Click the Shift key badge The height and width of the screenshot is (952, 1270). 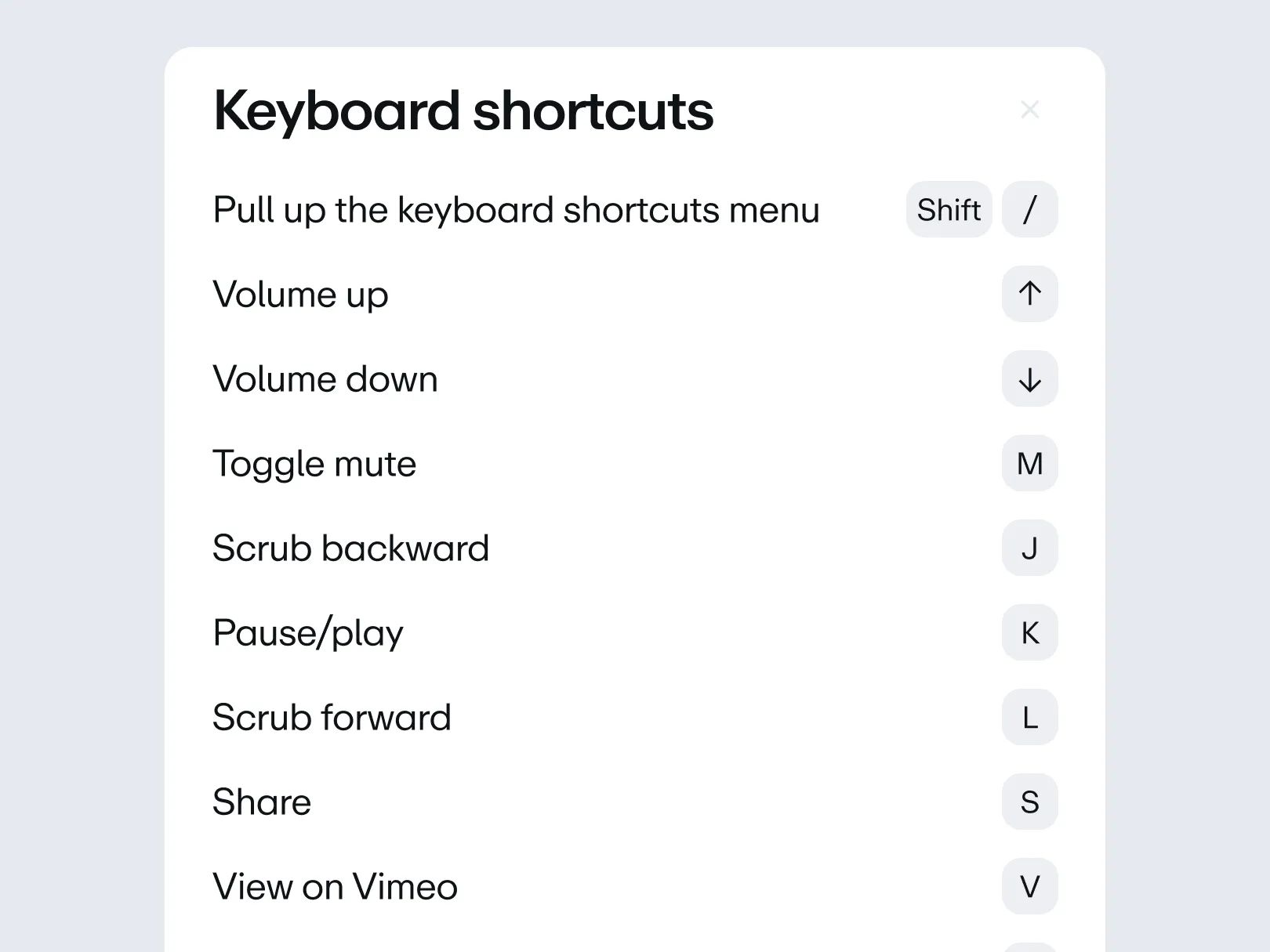[948, 209]
